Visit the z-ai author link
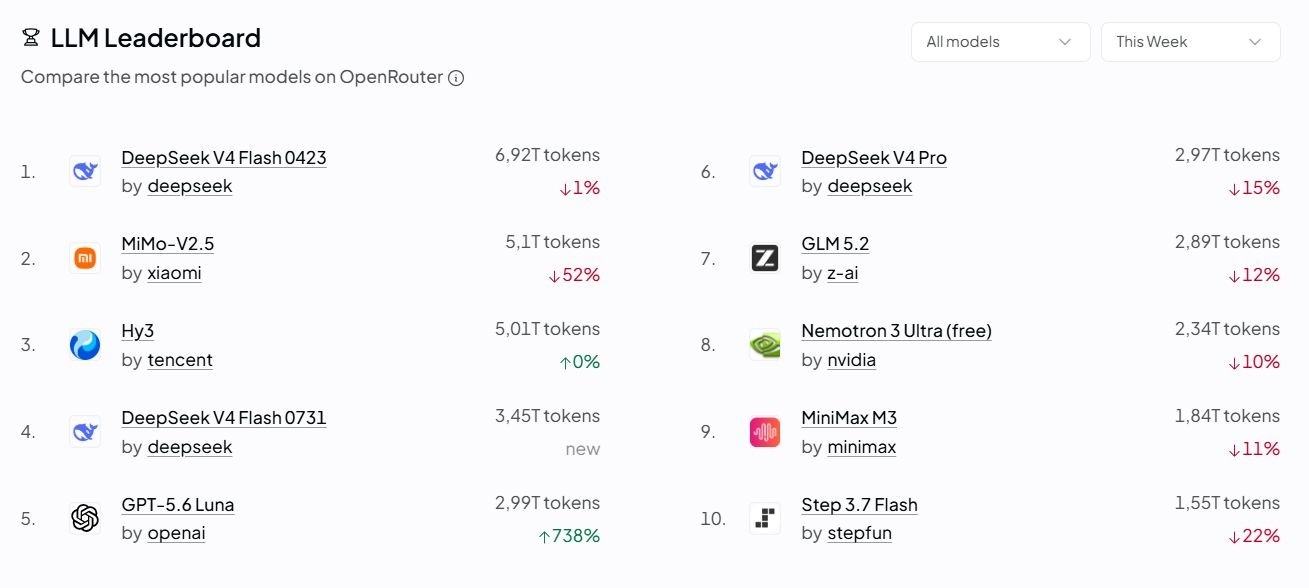Viewport: 1309px width, 588px height. click(x=842, y=273)
